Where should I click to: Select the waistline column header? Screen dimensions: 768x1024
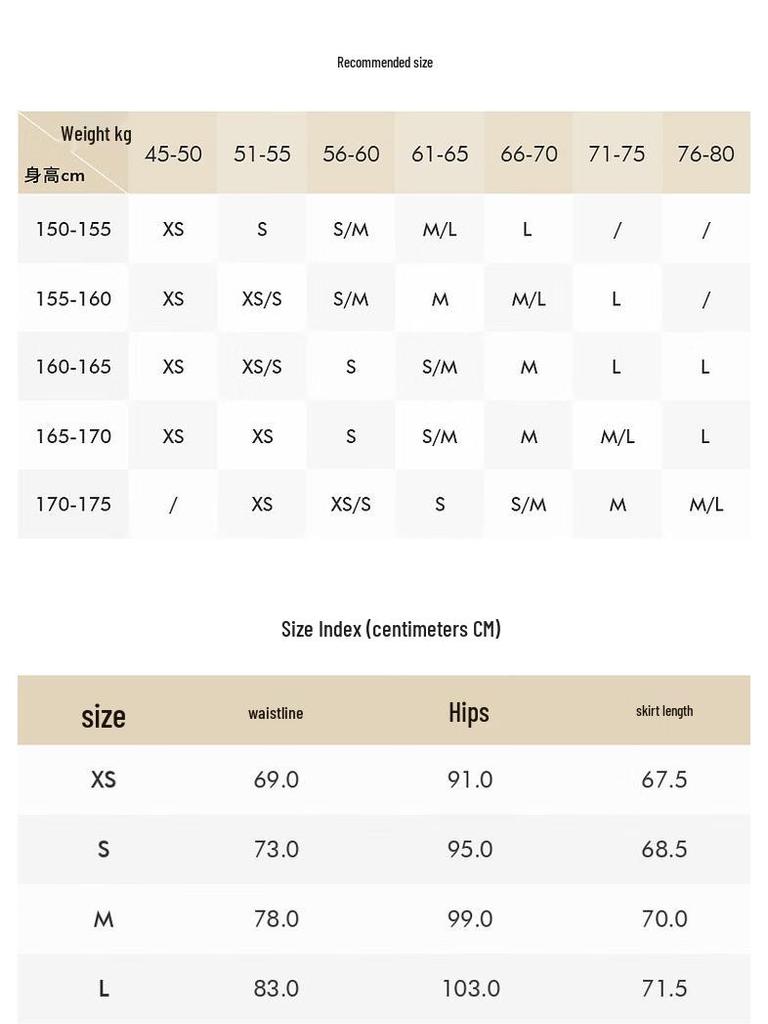click(276, 713)
